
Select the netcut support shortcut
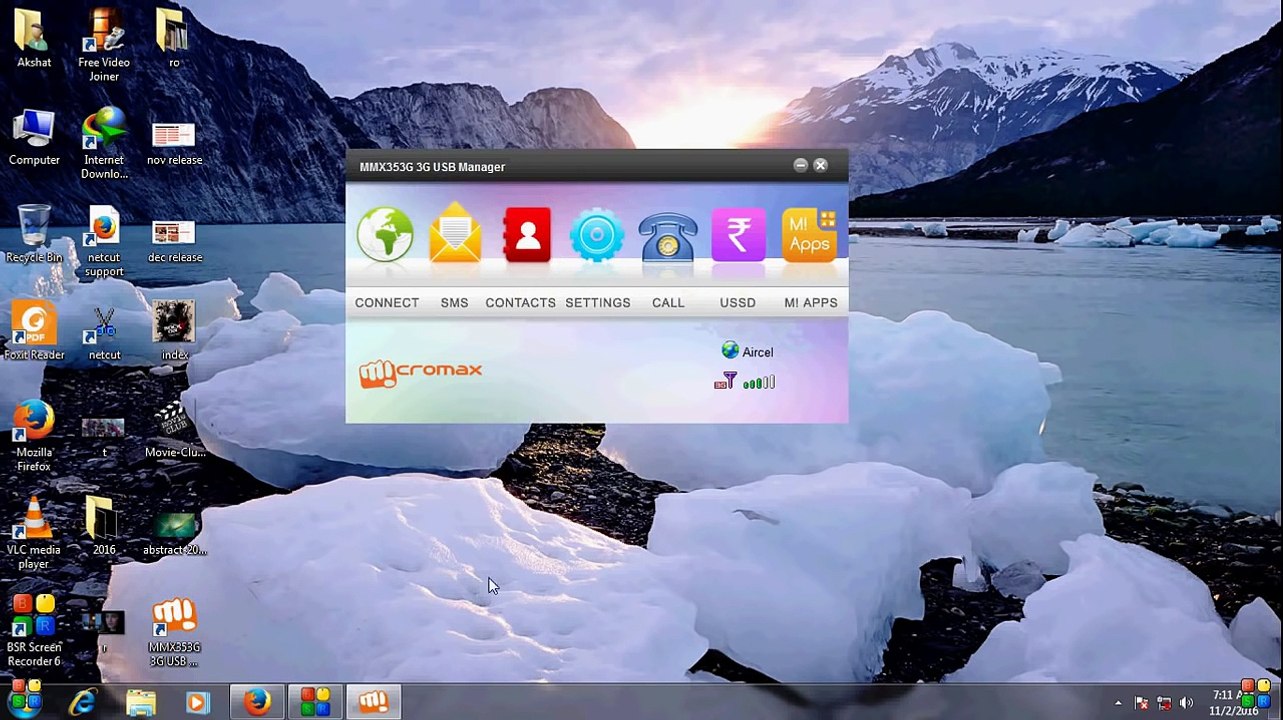click(x=104, y=241)
